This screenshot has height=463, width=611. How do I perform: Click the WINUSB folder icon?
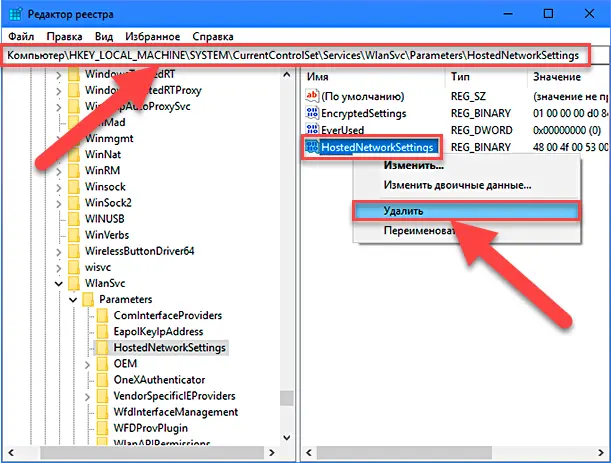coord(74,219)
